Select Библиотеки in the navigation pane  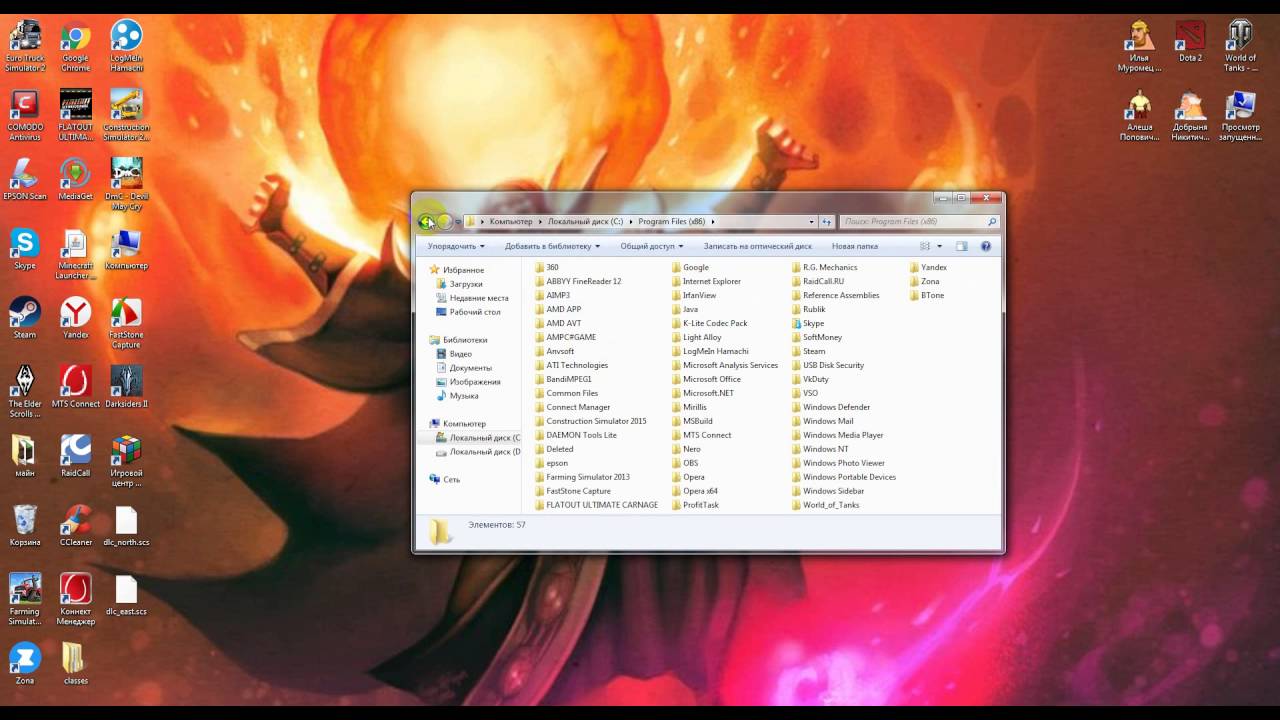tap(458, 340)
